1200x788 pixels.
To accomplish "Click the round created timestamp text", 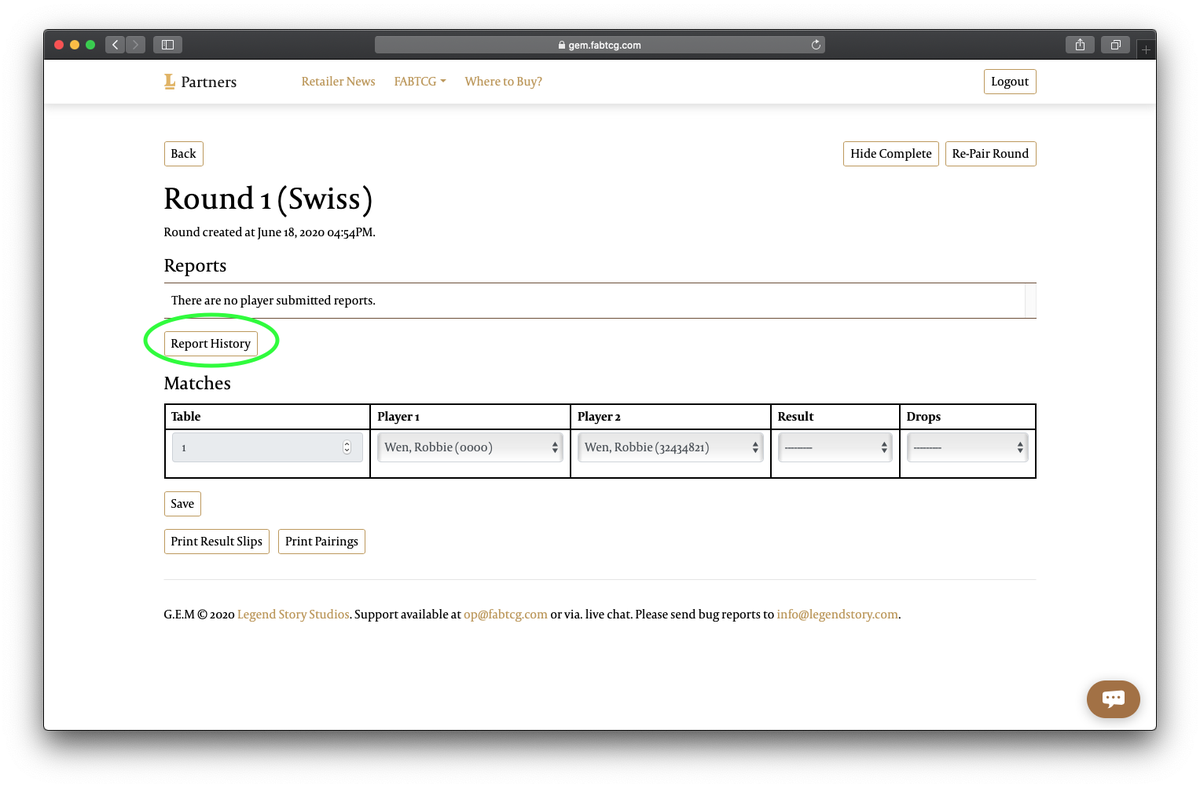I will click(x=270, y=233).
